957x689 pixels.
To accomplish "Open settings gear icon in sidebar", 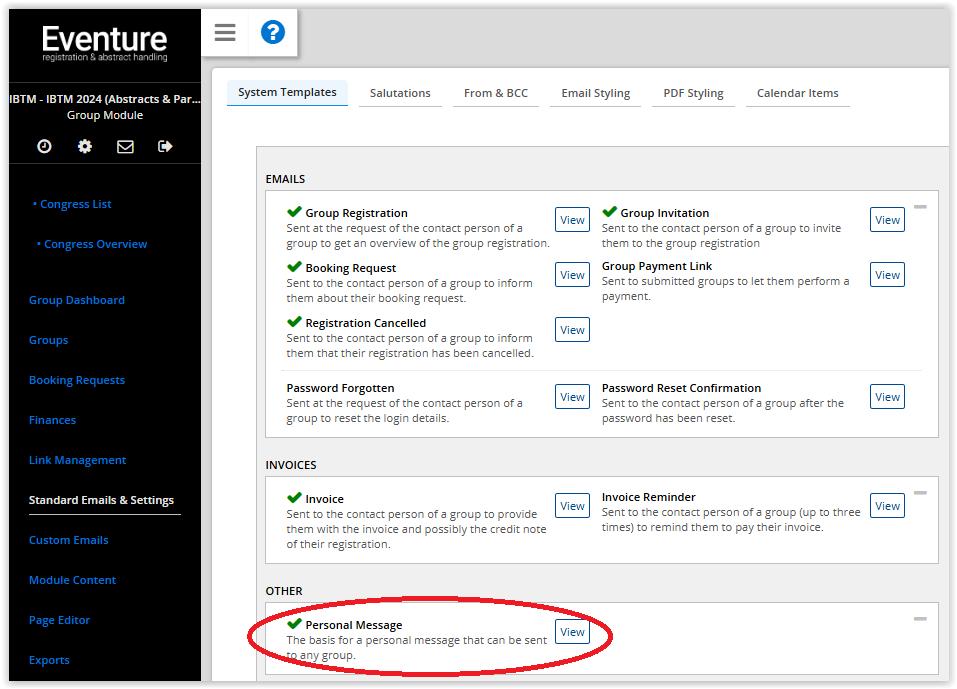I will 85,146.
